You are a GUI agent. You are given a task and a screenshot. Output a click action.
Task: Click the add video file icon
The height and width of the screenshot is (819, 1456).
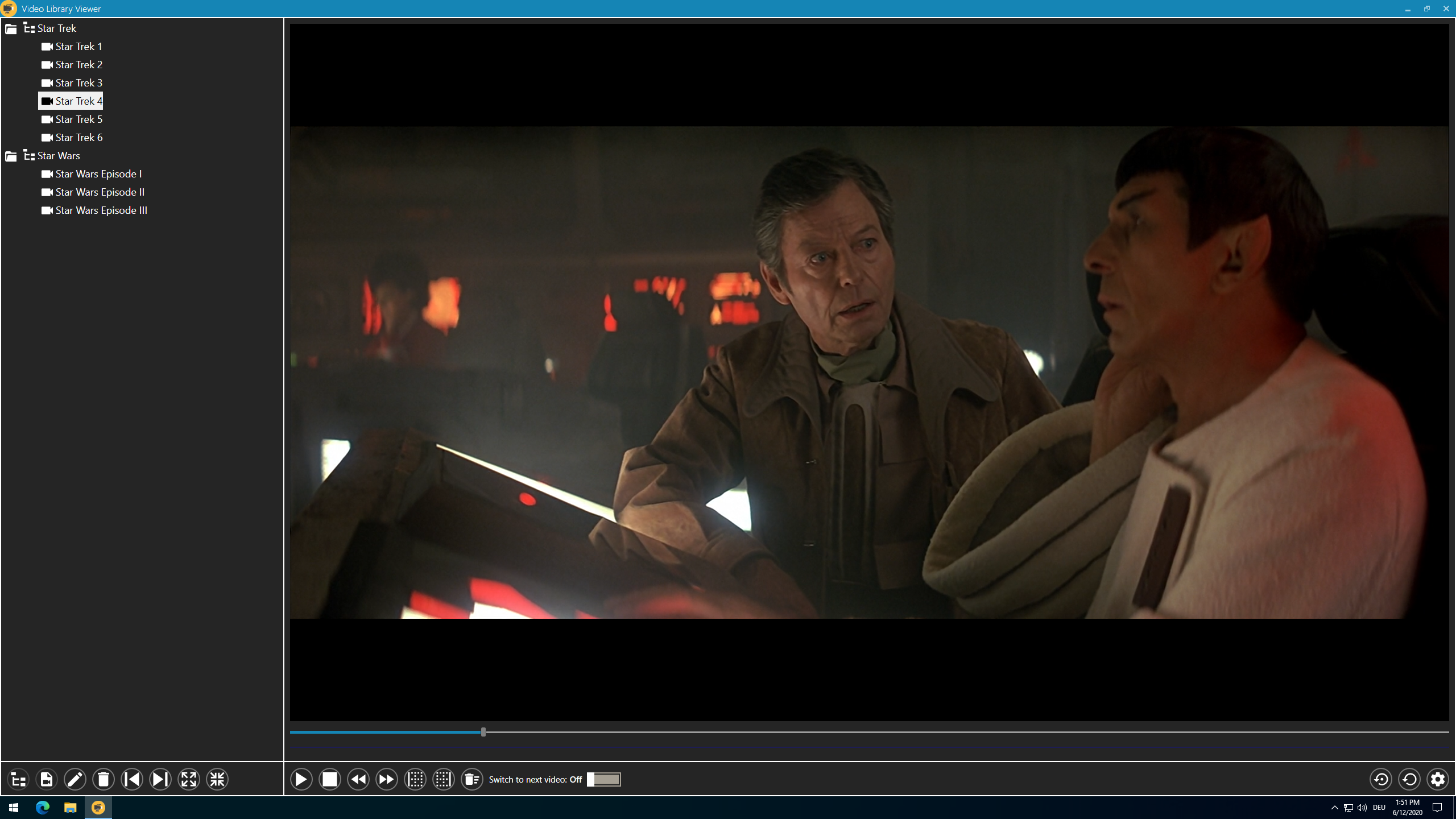(47, 779)
